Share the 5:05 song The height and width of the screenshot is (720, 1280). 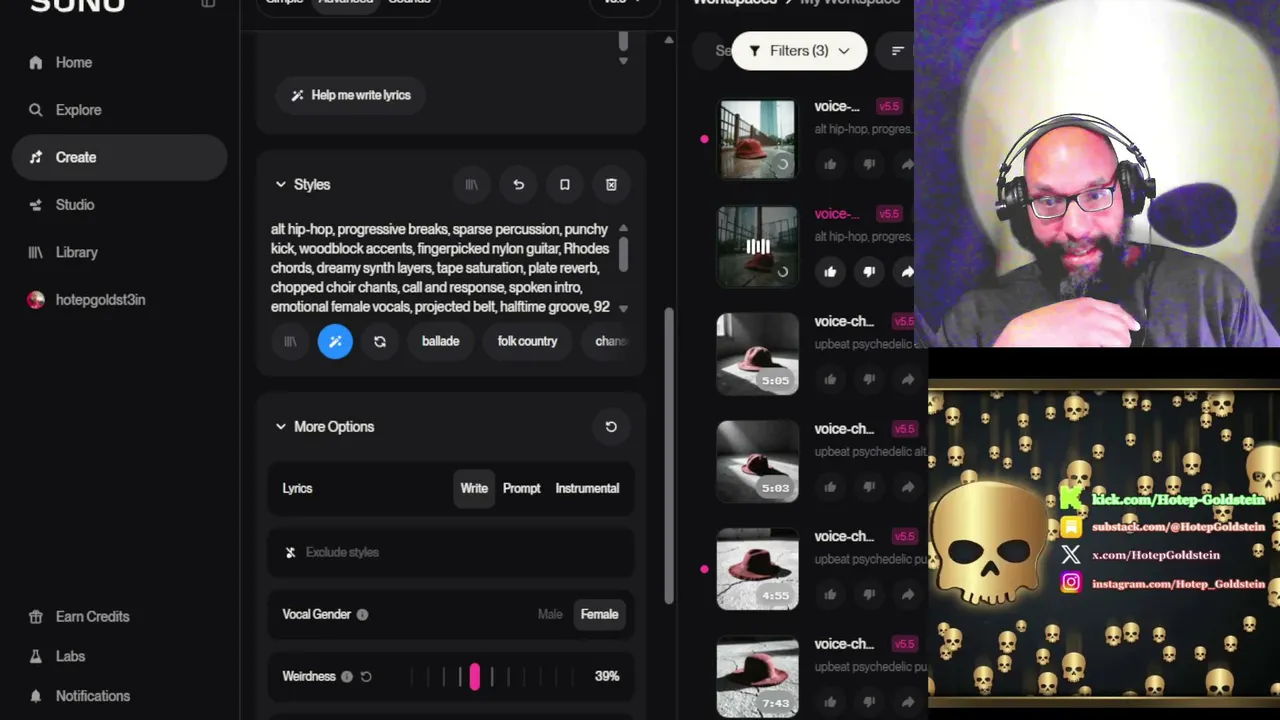(907, 379)
